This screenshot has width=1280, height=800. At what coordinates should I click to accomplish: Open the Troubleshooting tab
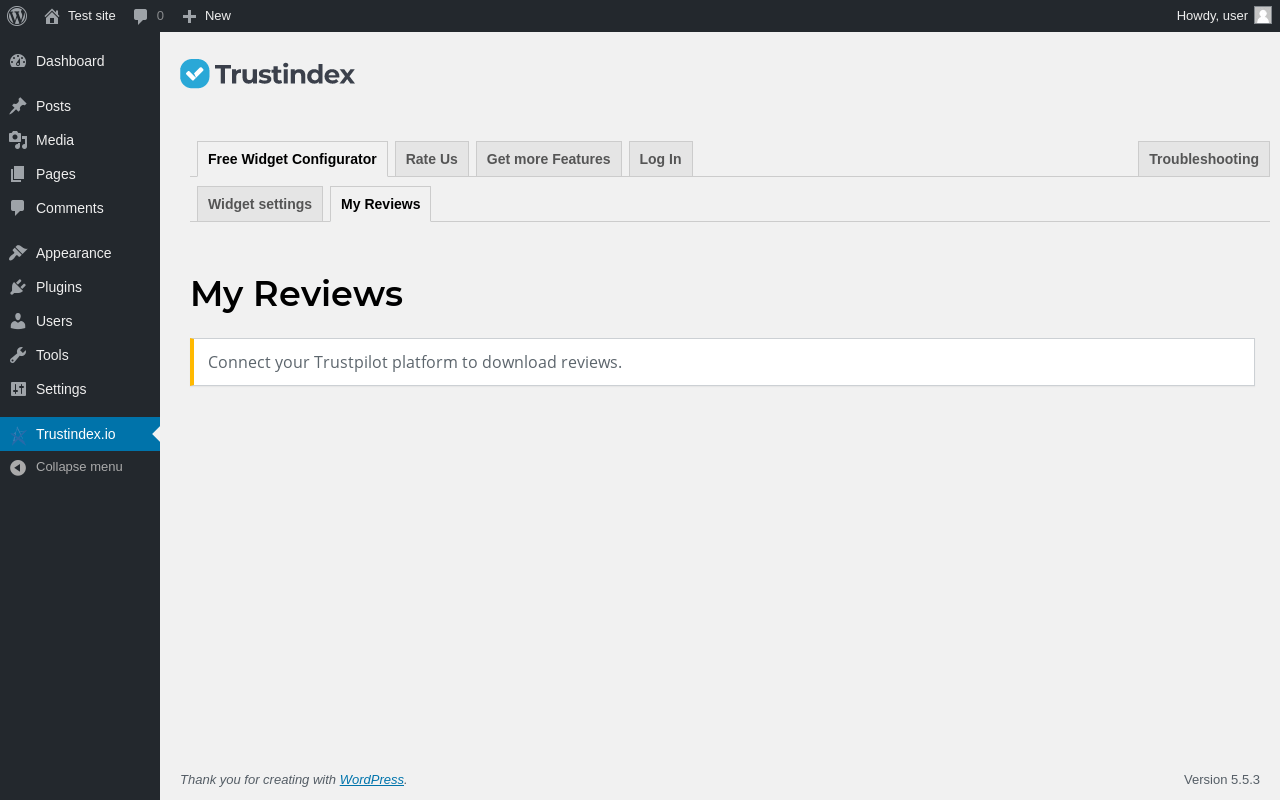pos(1204,159)
